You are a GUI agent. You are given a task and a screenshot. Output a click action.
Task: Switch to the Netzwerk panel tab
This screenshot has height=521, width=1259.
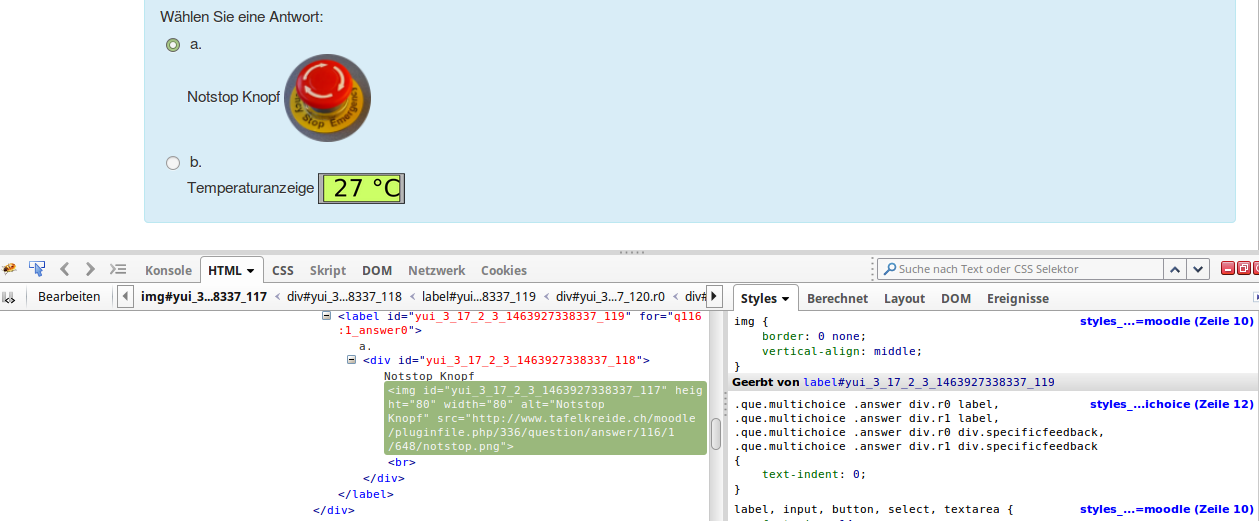click(x=436, y=270)
